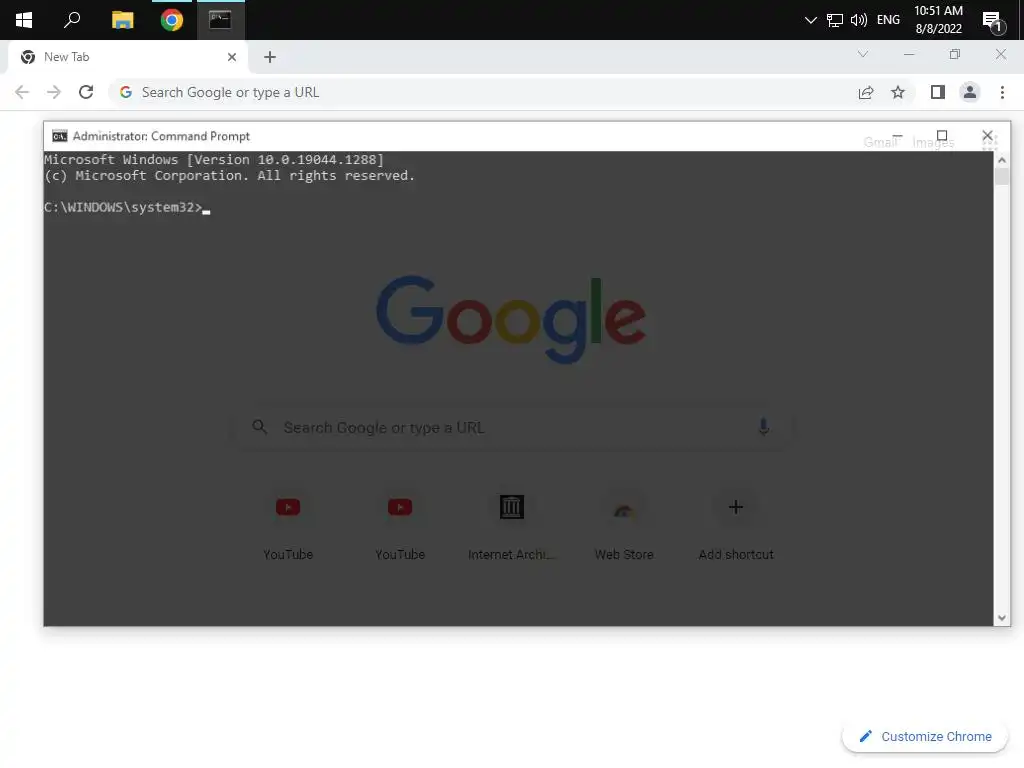Open Chrome three-dot menu
The width and height of the screenshot is (1024, 768).
[1002, 92]
